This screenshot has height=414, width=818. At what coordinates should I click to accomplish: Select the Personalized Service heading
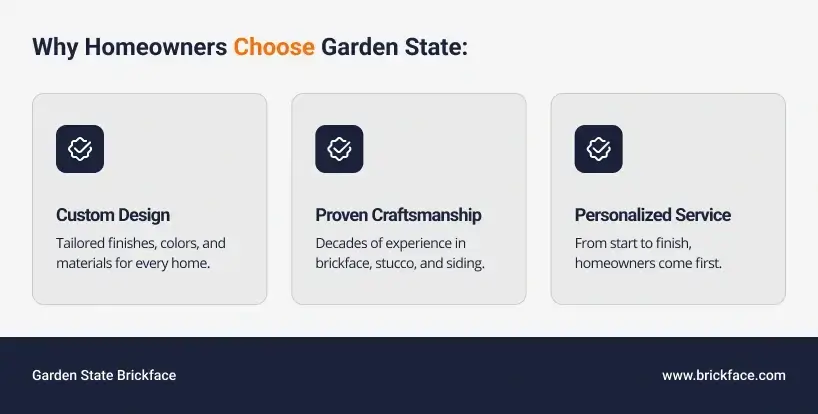tap(652, 215)
